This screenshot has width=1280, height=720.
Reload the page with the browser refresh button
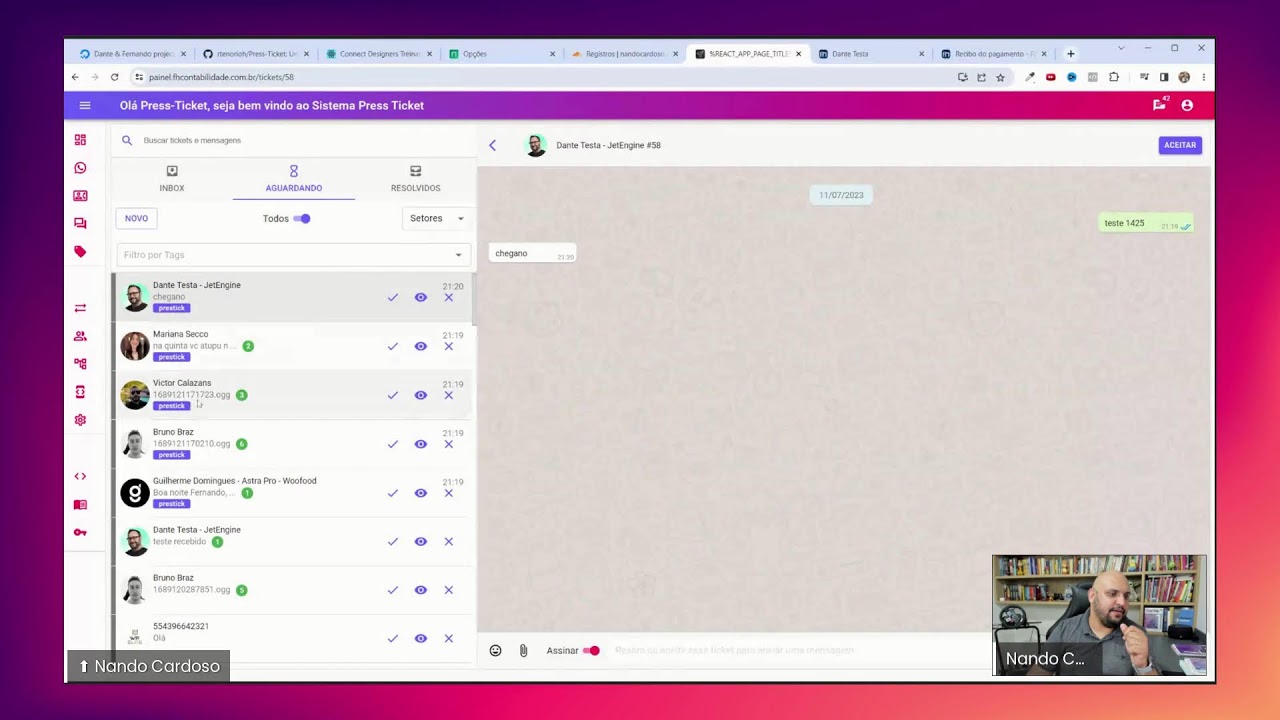click(x=114, y=77)
